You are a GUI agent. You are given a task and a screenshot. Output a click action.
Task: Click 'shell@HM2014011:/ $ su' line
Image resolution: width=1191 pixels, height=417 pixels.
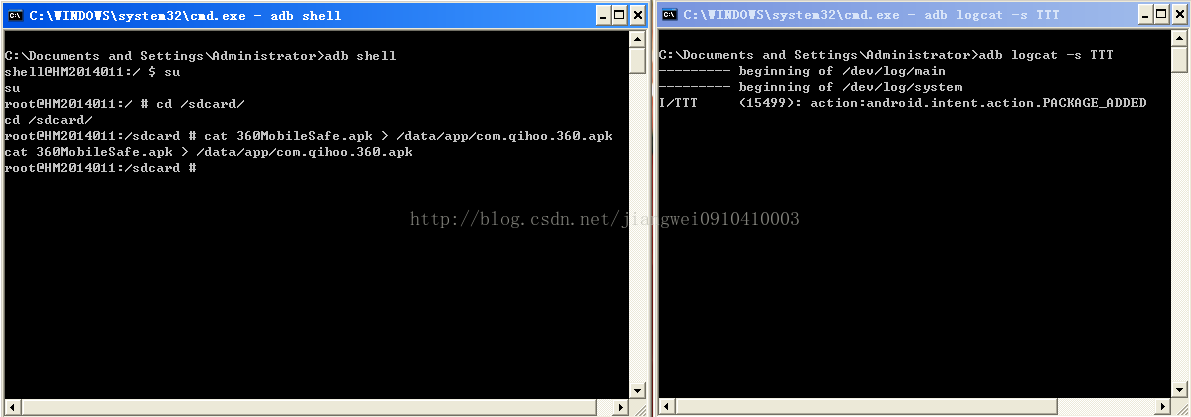coord(92,72)
